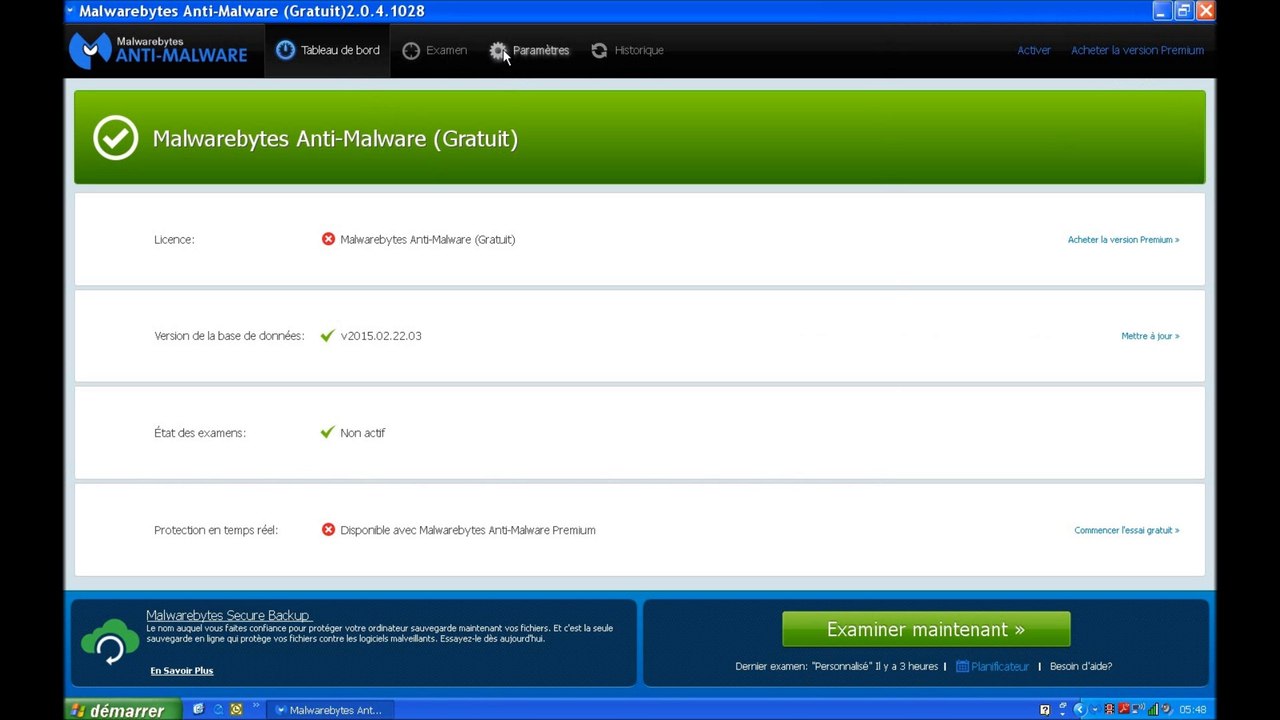Click first Quick Launch icon in taskbar
The width and height of the screenshot is (1280, 720).
(x=198, y=709)
